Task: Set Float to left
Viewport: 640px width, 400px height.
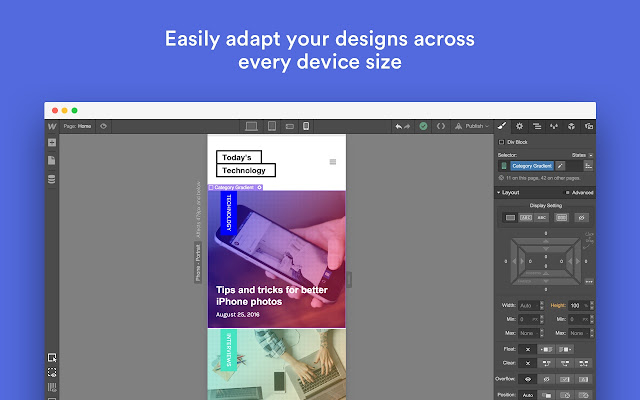Action: (x=546, y=349)
